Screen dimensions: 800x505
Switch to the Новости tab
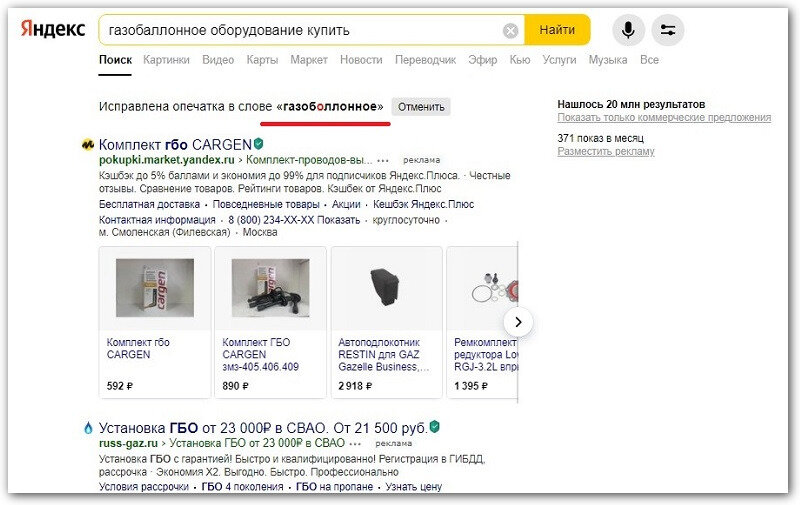[361, 60]
